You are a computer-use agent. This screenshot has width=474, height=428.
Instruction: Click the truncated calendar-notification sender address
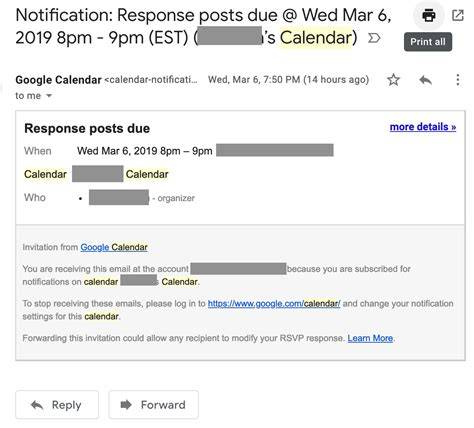151,80
